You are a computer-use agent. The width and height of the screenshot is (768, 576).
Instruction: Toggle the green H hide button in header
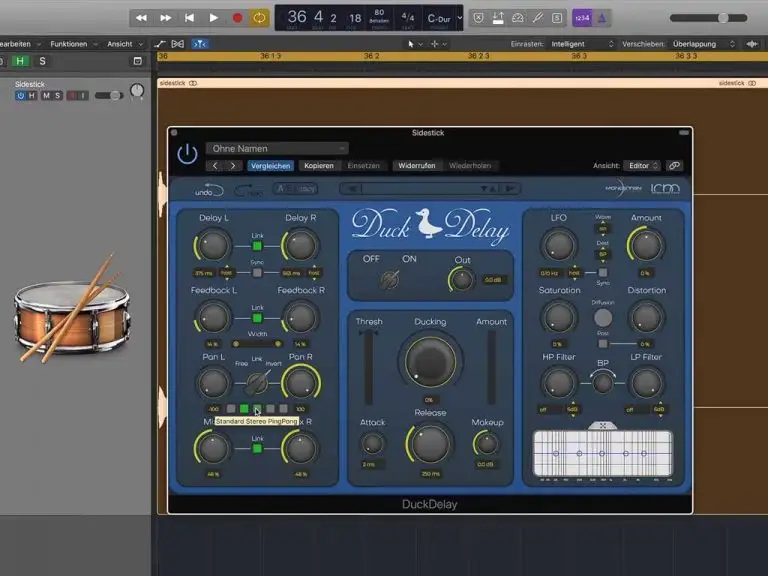[20, 61]
